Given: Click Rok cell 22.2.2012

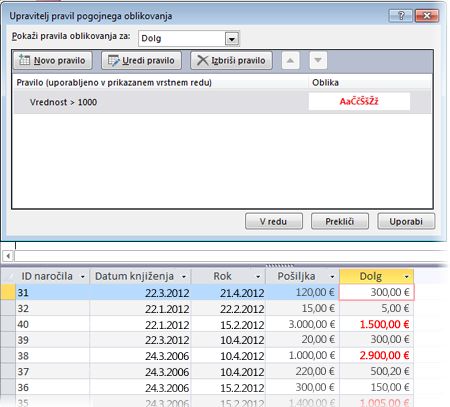Looking at the screenshot, I should pyautogui.click(x=228, y=308).
